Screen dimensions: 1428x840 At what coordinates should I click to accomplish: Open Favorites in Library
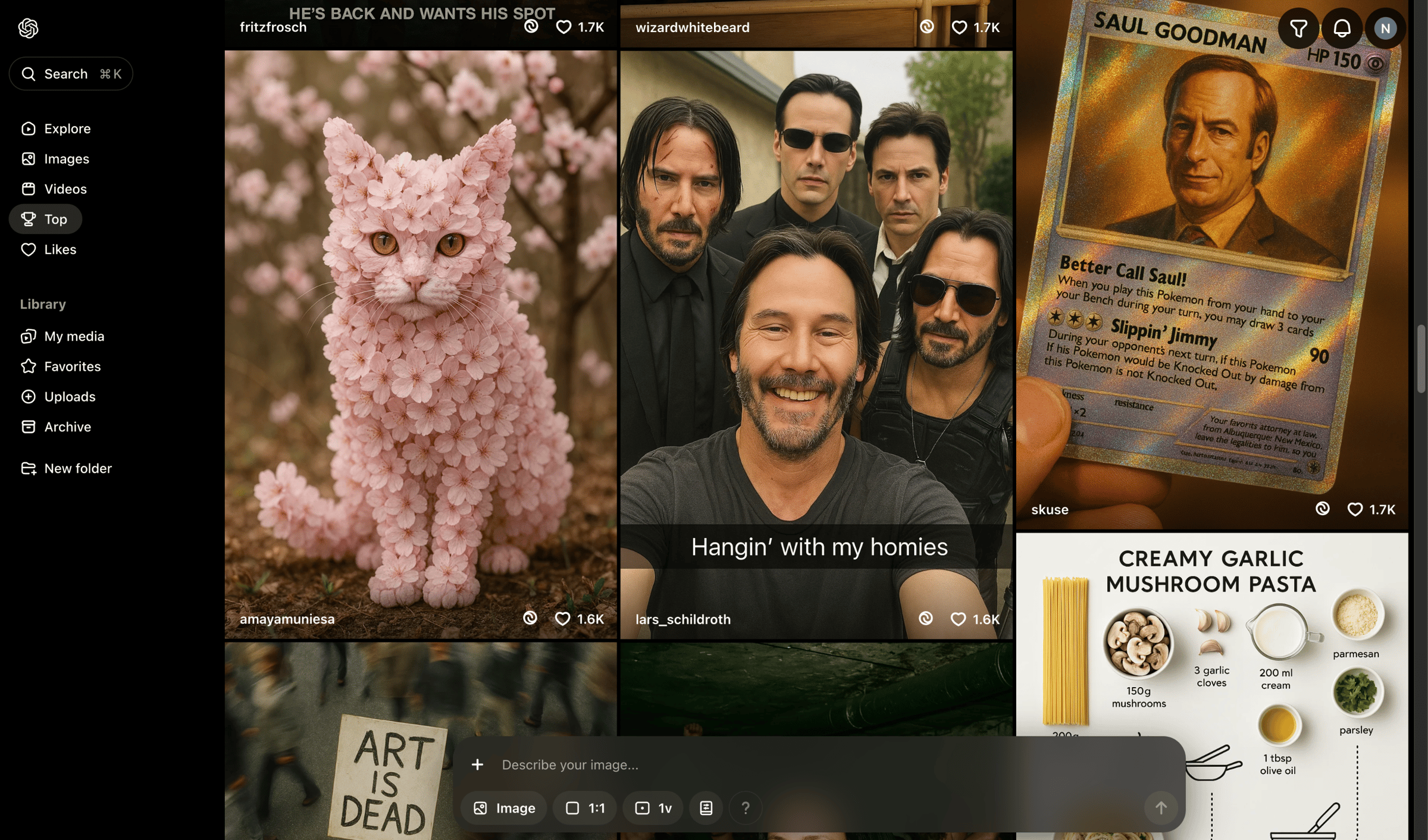(60, 366)
